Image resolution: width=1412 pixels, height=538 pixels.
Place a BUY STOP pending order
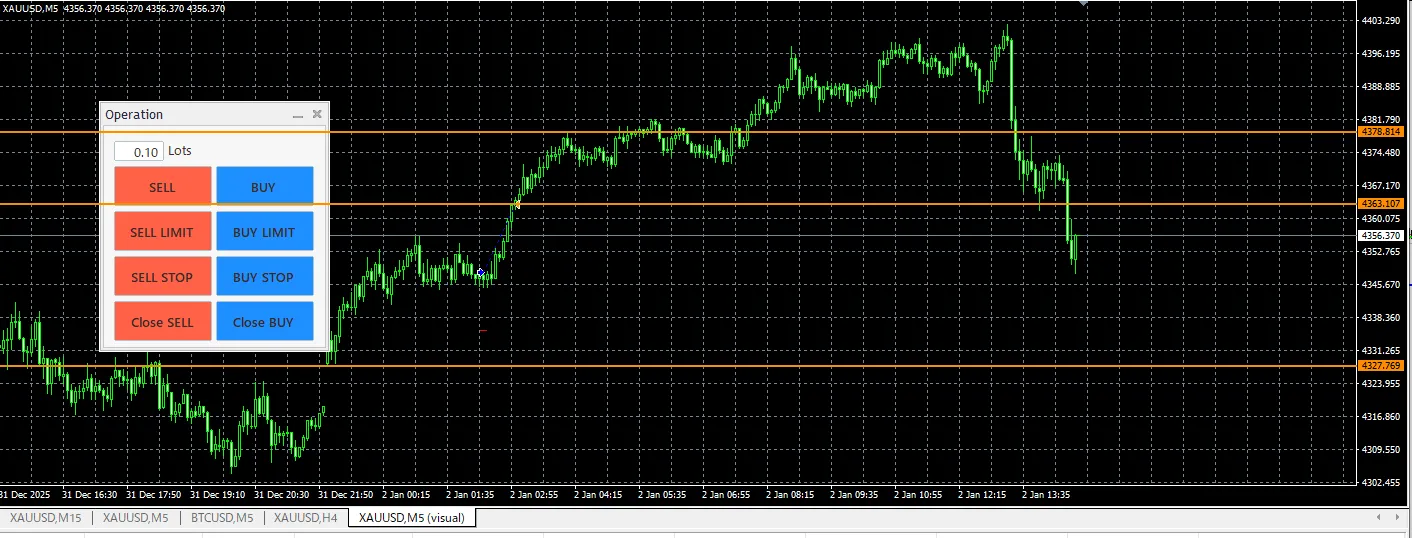[x=264, y=276]
